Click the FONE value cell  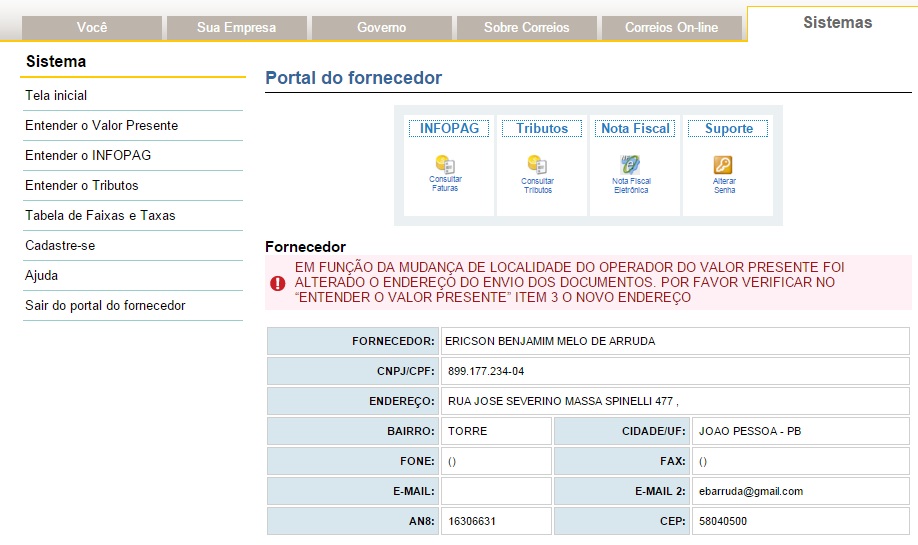(496, 461)
